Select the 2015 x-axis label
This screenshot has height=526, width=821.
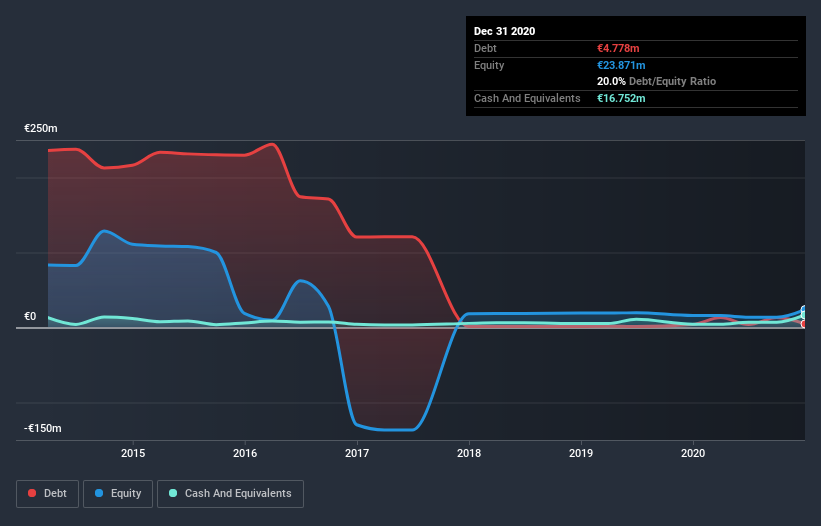coord(133,453)
